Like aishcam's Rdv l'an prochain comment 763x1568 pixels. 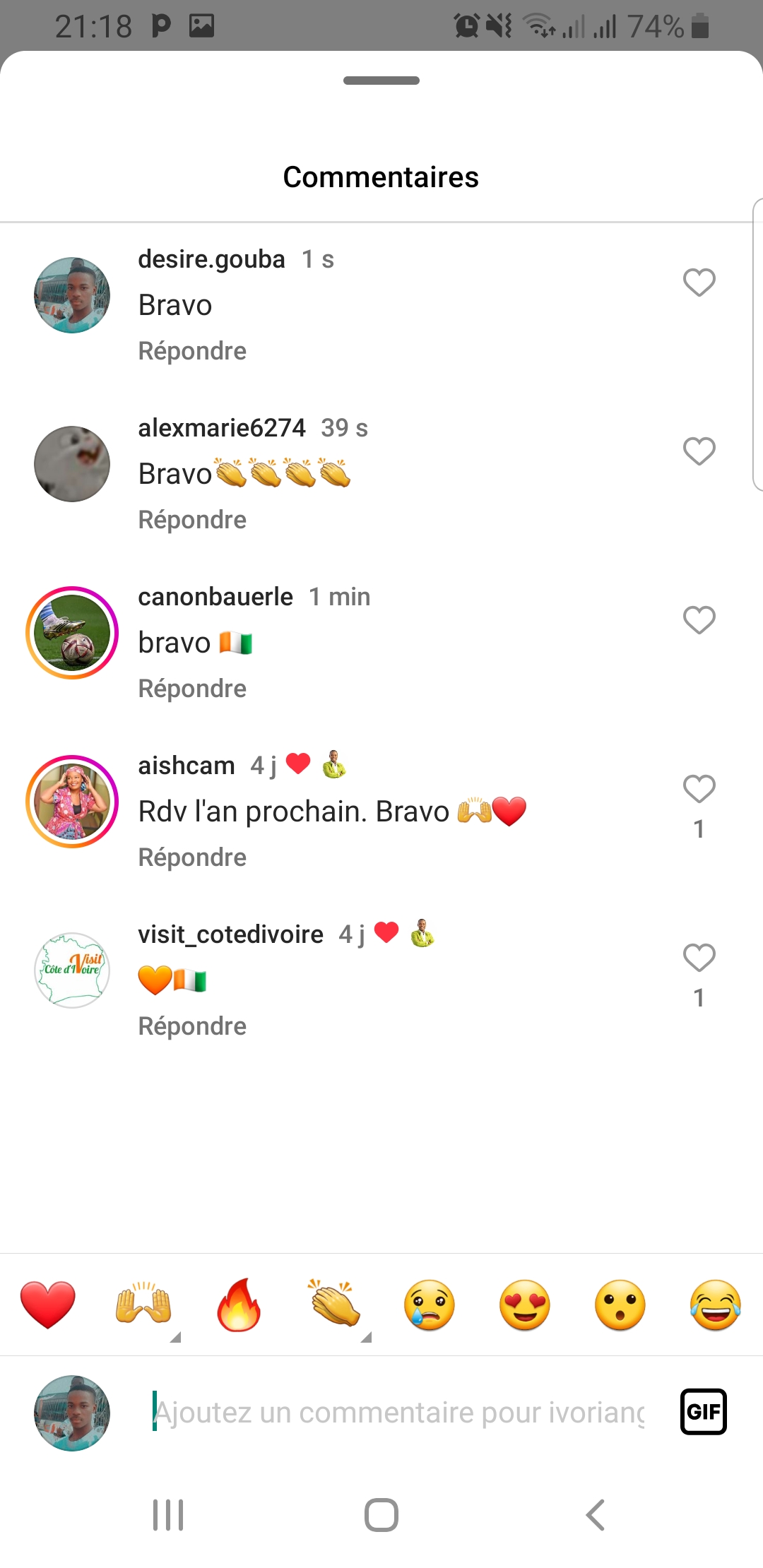699,789
